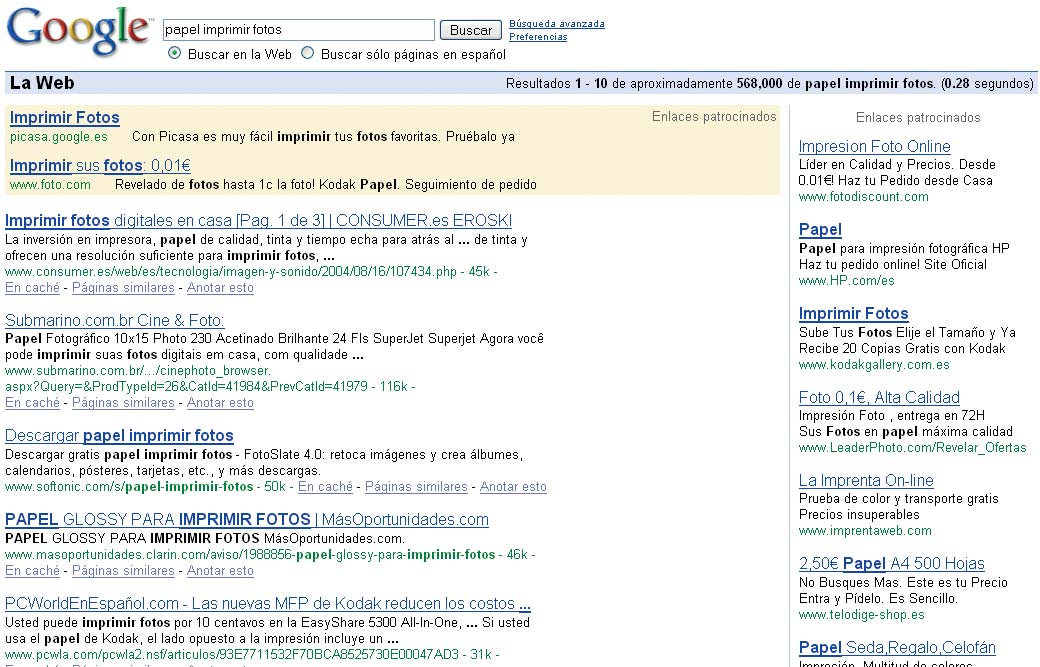Open the CONSUMER.es EROSKI result title
The image size is (1040, 667).
click(258, 220)
